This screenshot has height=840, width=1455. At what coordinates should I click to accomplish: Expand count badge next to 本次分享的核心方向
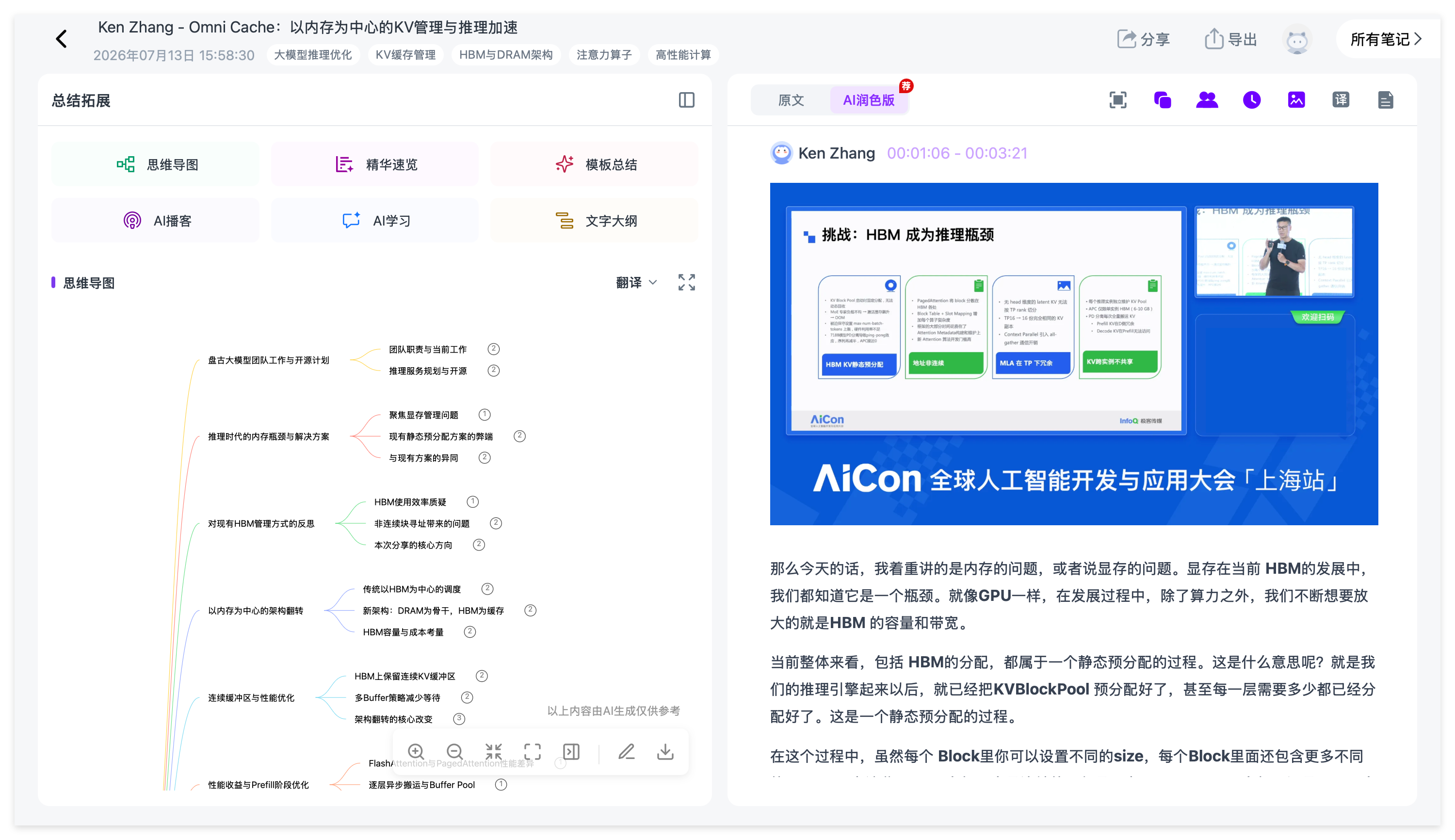[478, 545]
